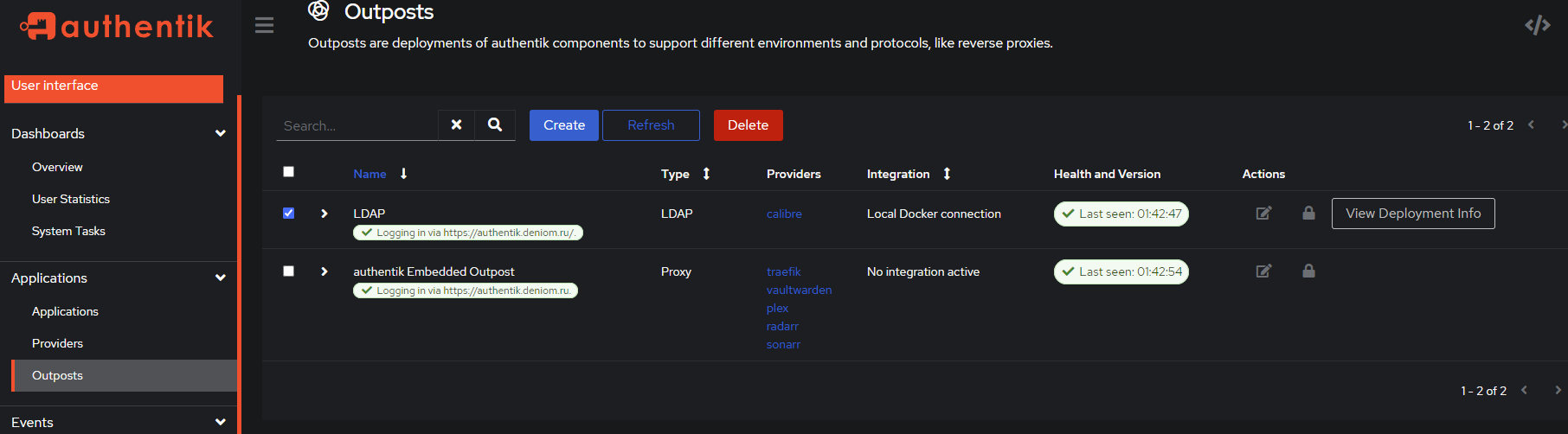Click View Deployment Info for LDAP
The height and width of the screenshot is (434, 1568).
(x=1413, y=214)
